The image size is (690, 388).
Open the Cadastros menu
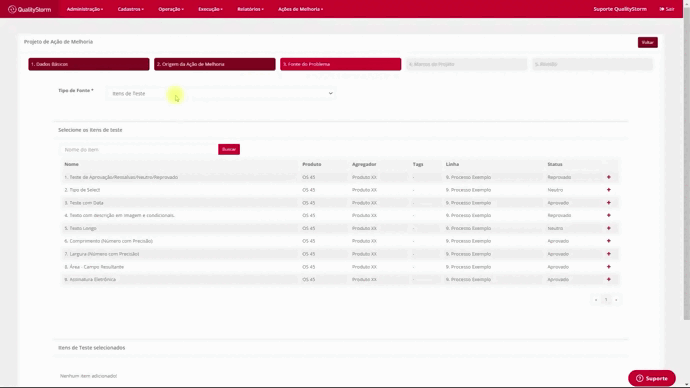(131, 9)
